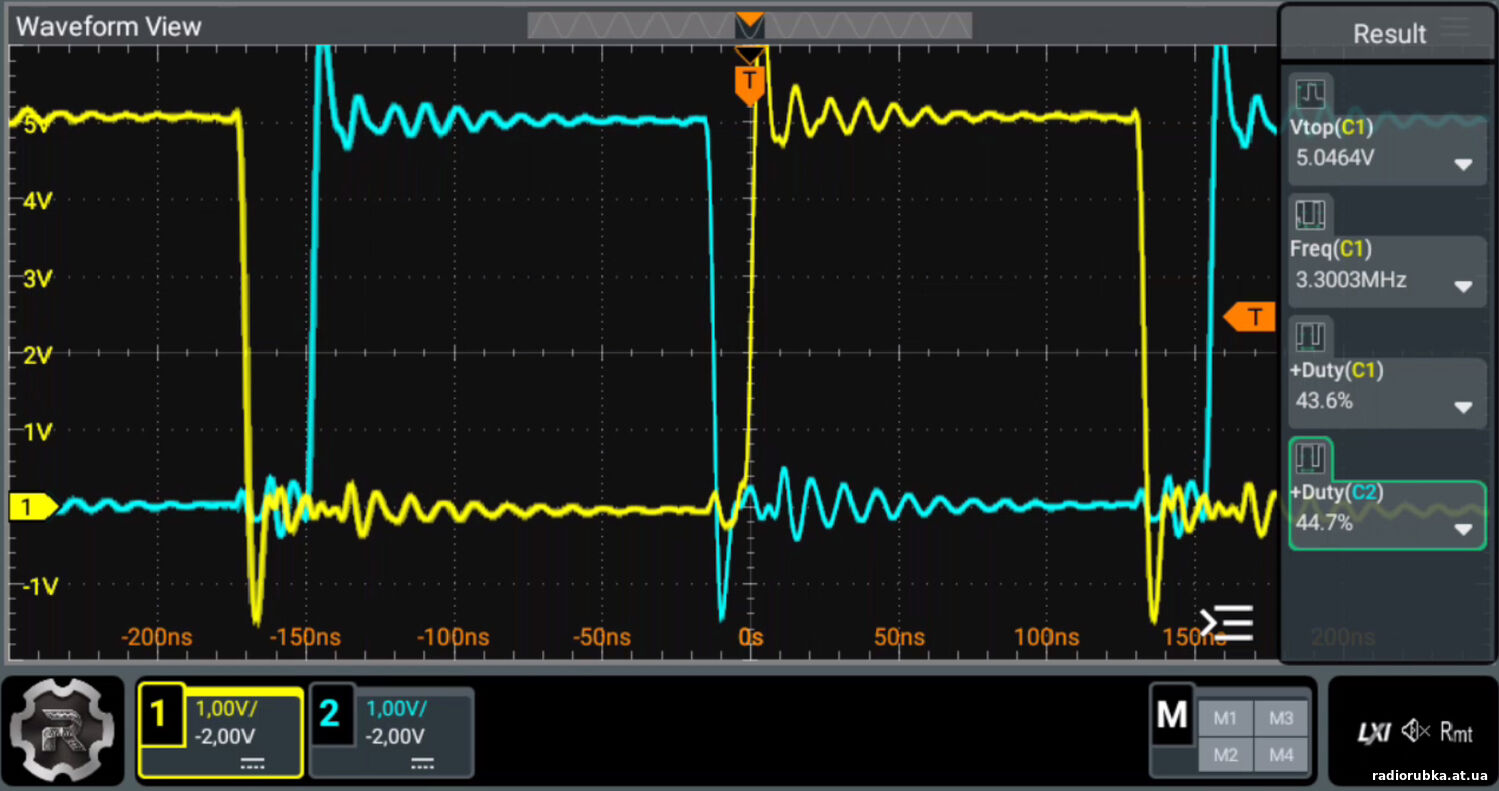Screen dimensions: 1499x791
Task: Click the +Duty(C2) measurement icon
Action: tap(1310, 458)
